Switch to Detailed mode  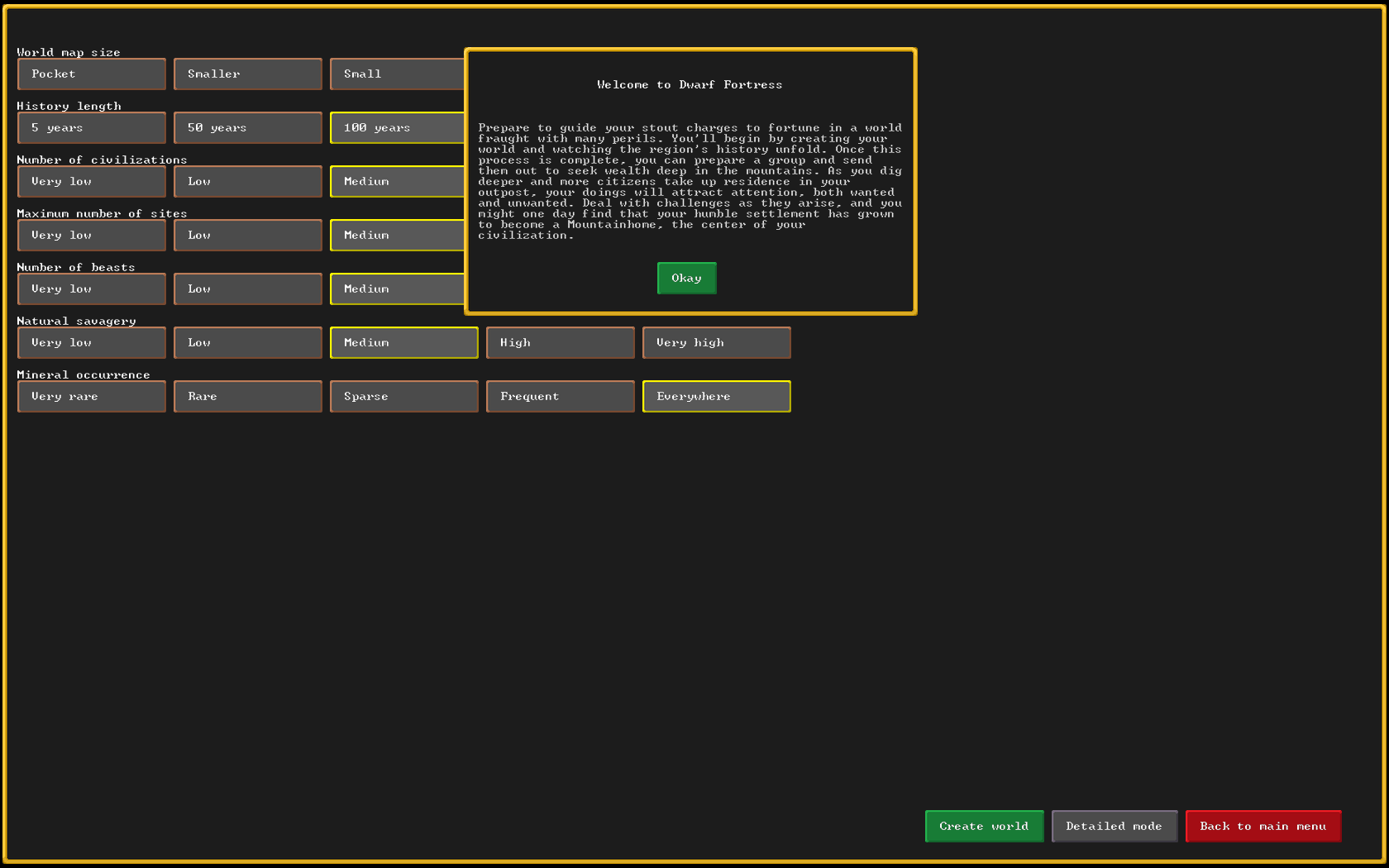click(x=1114, y=827)
